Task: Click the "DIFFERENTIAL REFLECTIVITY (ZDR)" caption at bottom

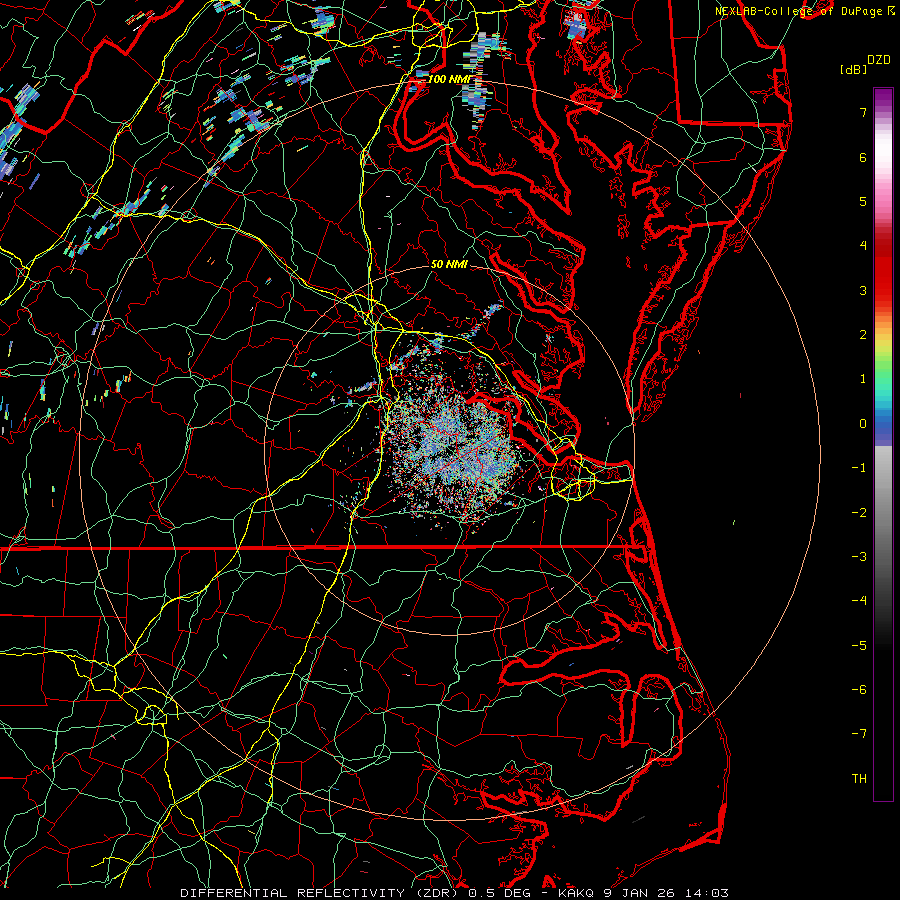Action: pyautogui.click(x=321, y=893)
